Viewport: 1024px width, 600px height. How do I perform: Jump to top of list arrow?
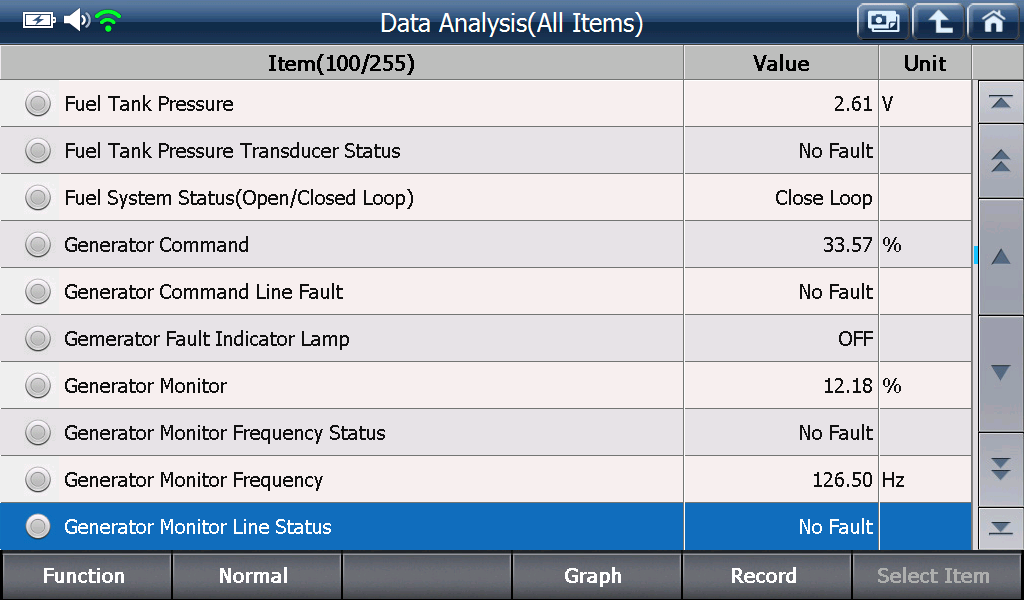[x=1000, y=103]
